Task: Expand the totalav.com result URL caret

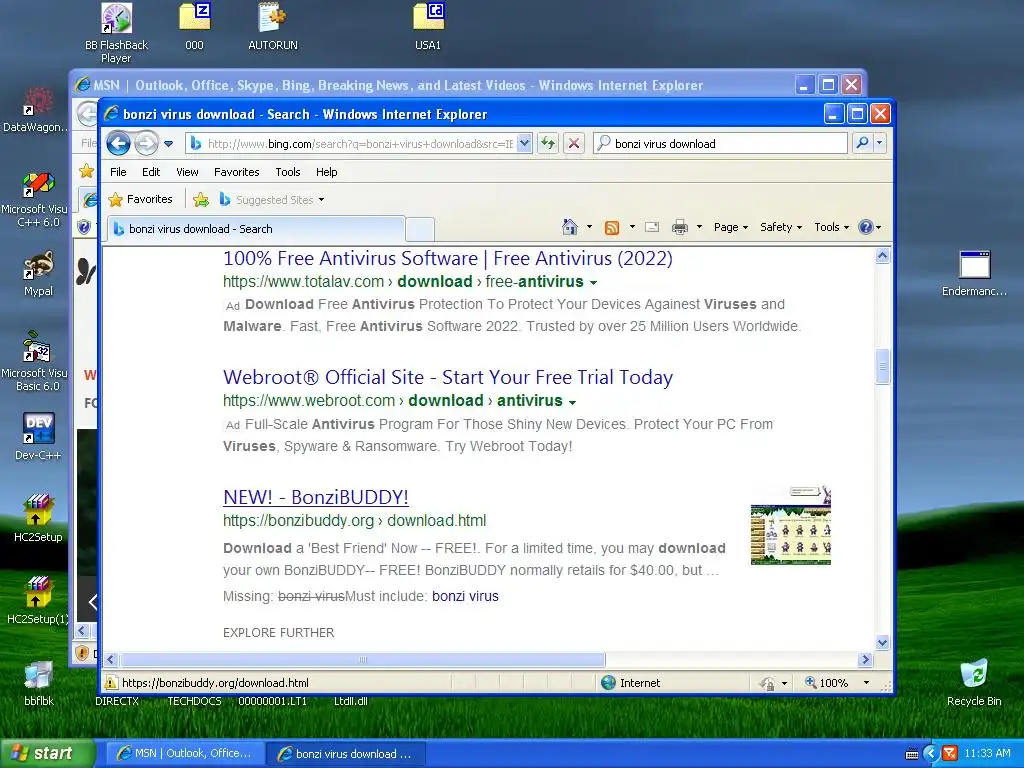Action: point(593,283)
